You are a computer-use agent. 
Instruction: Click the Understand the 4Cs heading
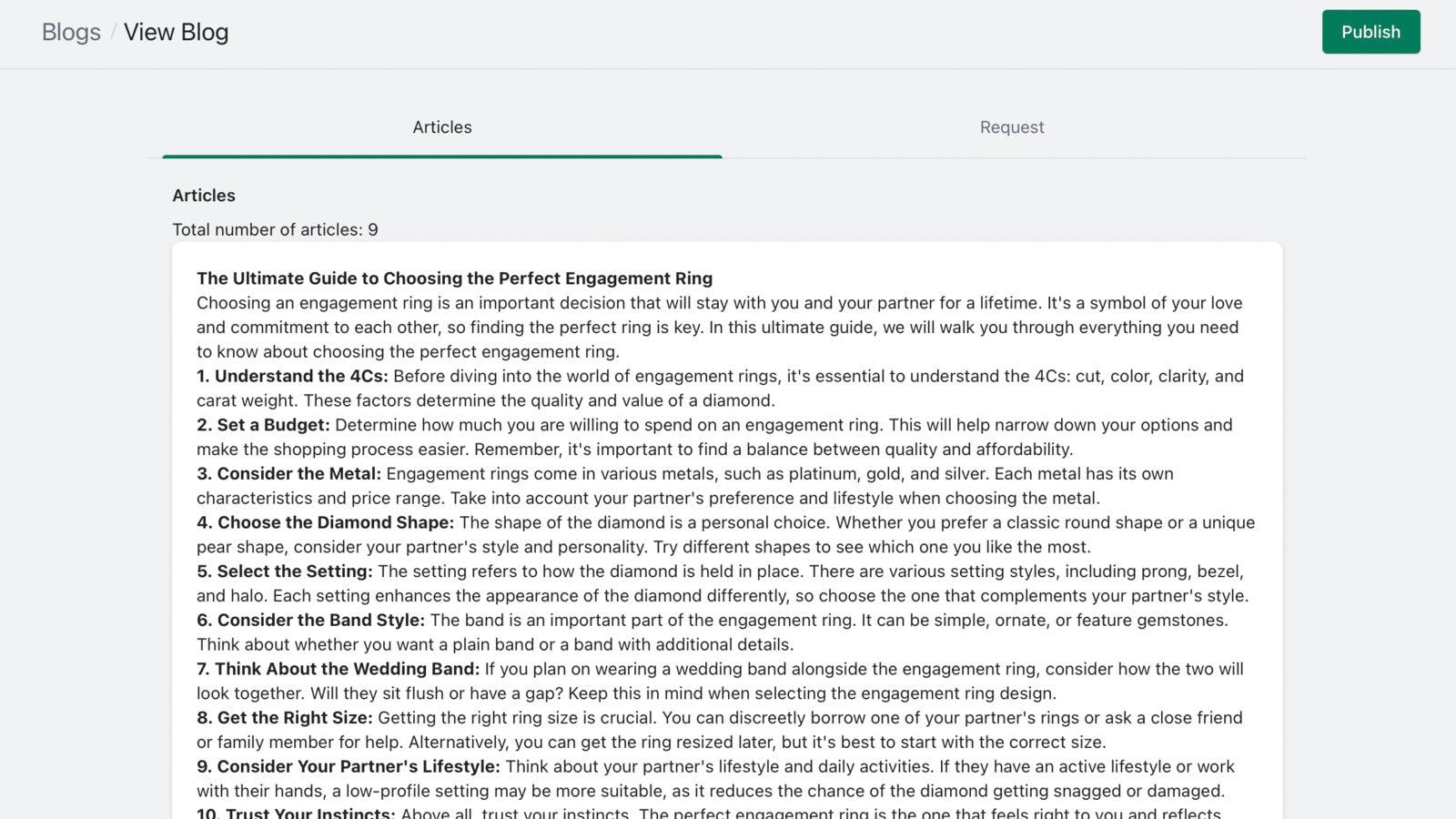(293, 376)
